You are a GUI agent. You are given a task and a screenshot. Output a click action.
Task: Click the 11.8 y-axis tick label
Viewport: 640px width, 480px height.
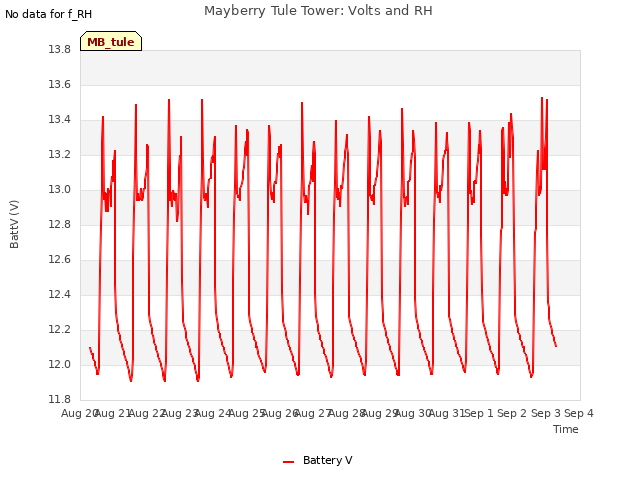click(x=60, y=399)
